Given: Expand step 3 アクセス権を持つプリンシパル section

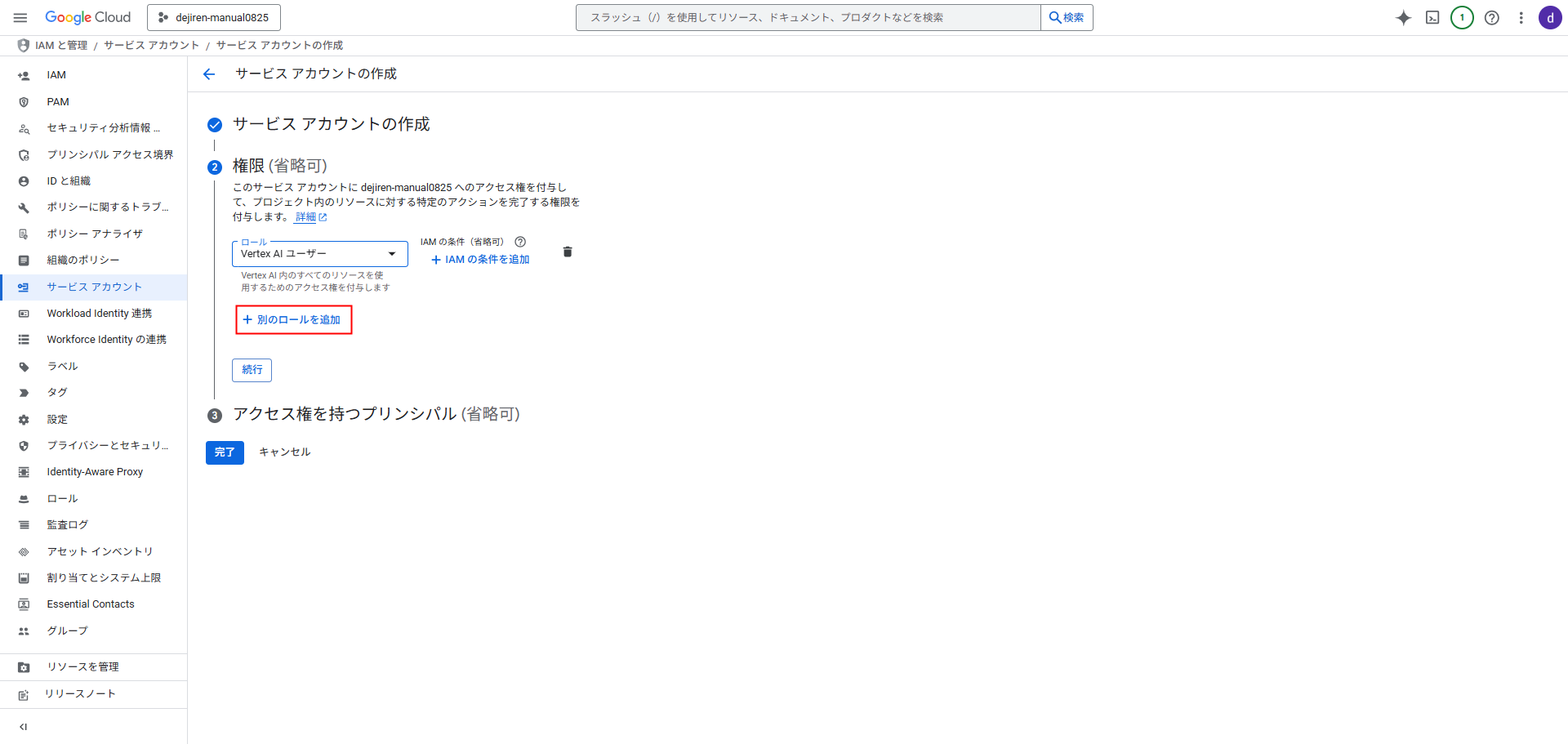Looking at the screenshot, I should pos(376,414).
